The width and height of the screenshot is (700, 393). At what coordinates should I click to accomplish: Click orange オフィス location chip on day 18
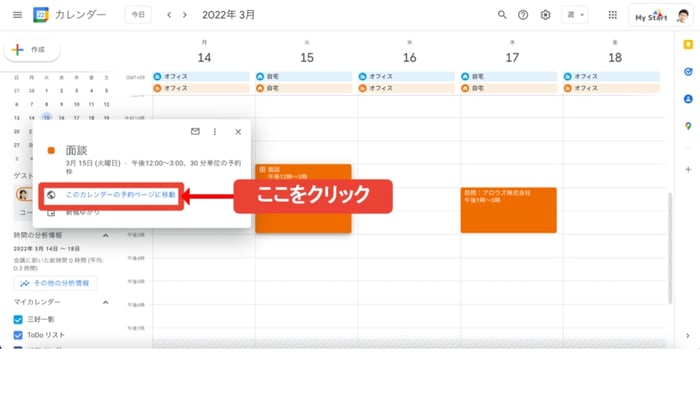[612, 88]
